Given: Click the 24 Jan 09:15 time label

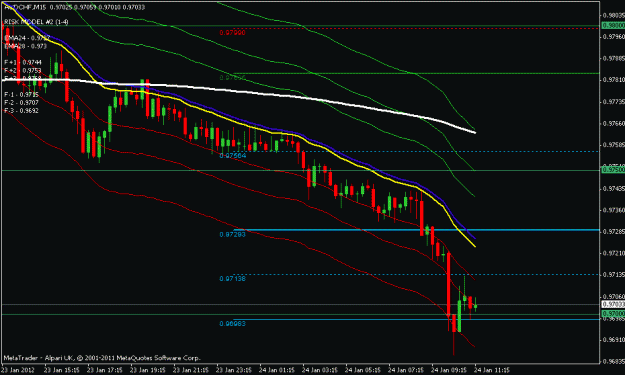Looking at the screenshot, I should (x=448, y=370).
